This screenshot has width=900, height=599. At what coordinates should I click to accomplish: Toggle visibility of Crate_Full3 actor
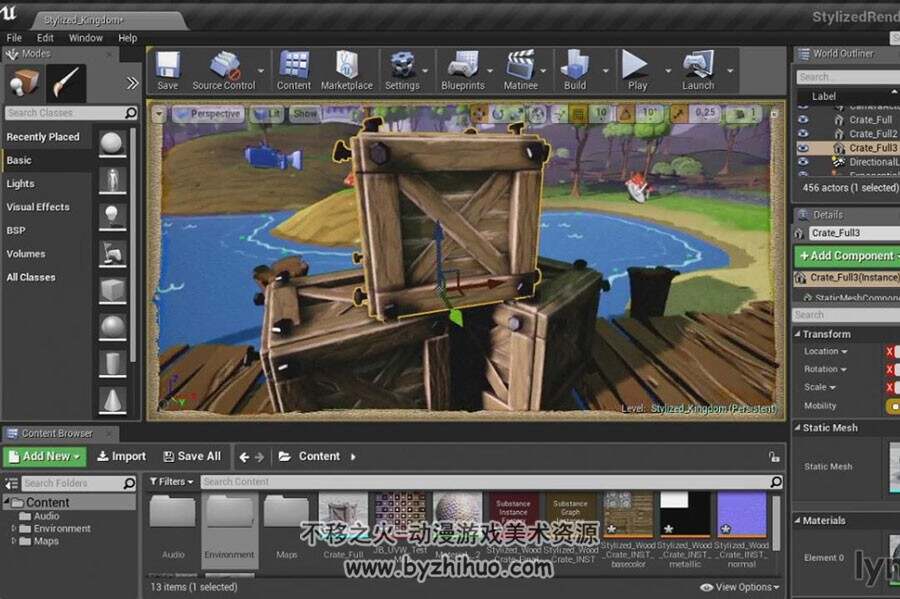(803, 148)
